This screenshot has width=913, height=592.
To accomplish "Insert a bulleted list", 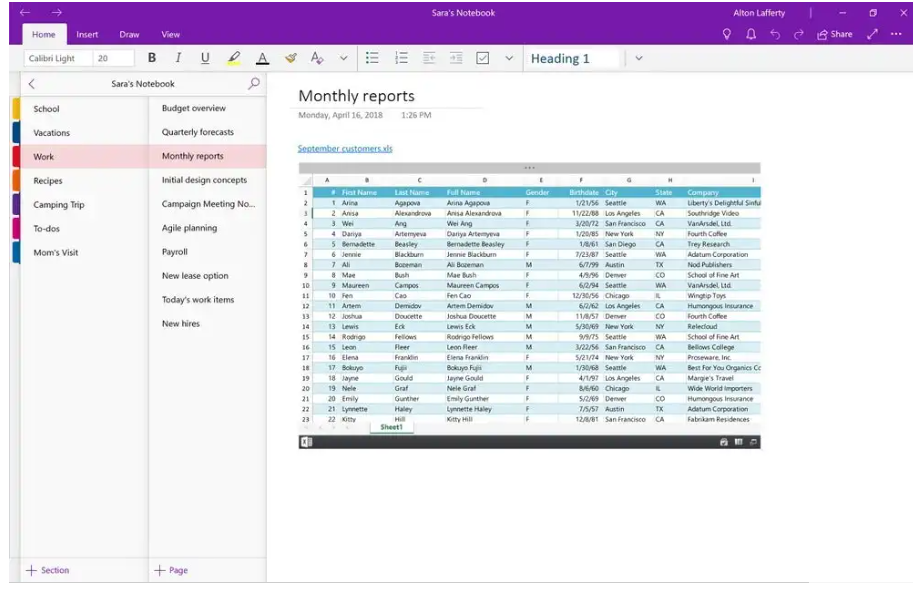I will (x=372, y=58).
